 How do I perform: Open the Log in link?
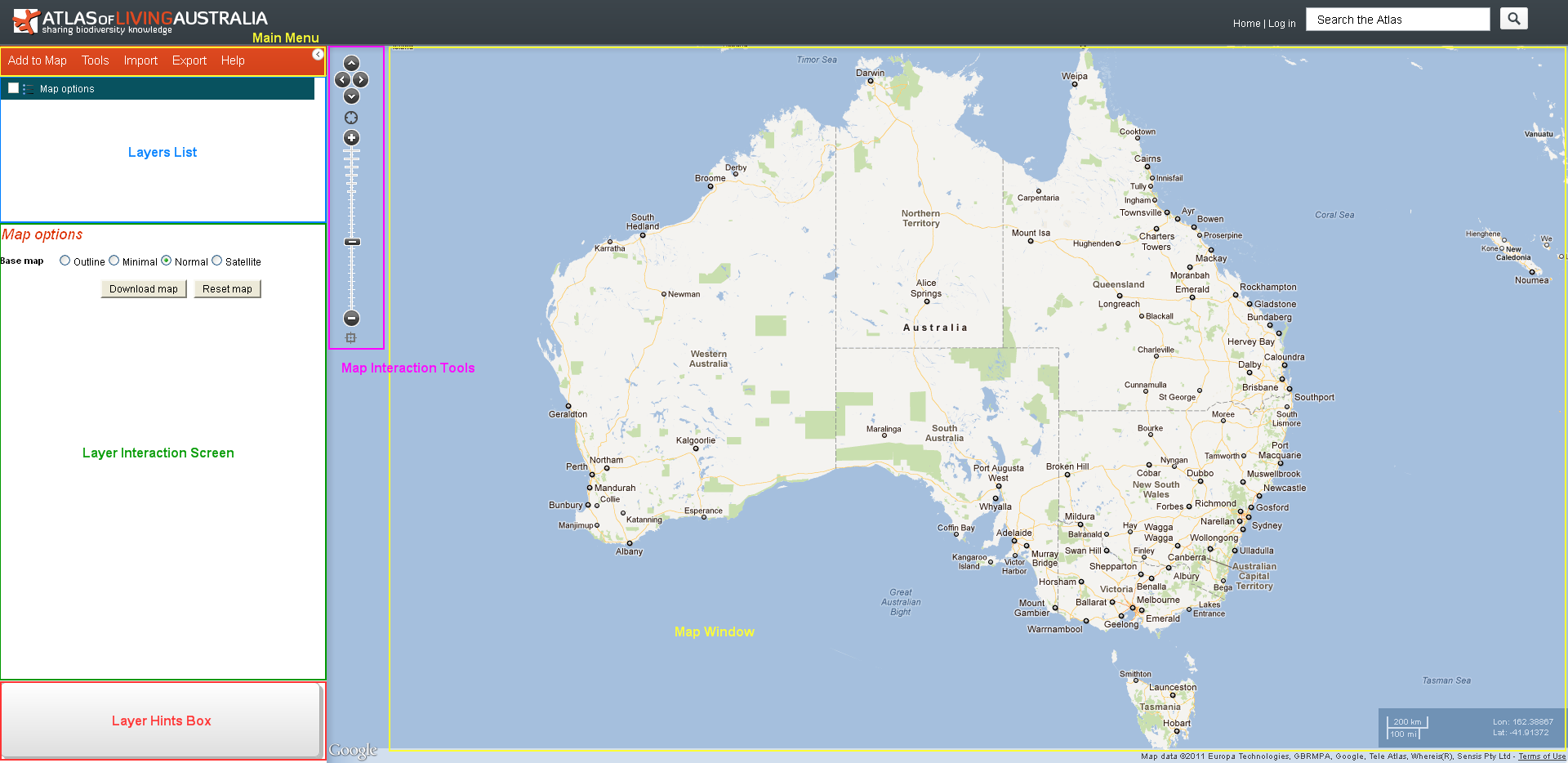pos(1282,24)
